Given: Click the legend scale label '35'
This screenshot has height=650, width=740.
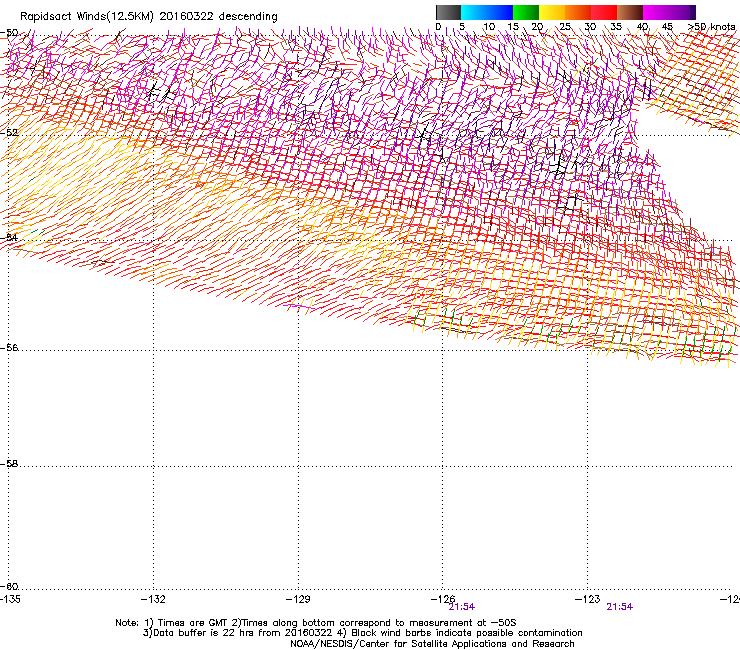Looking at the screenshot, I should (616, 27).
